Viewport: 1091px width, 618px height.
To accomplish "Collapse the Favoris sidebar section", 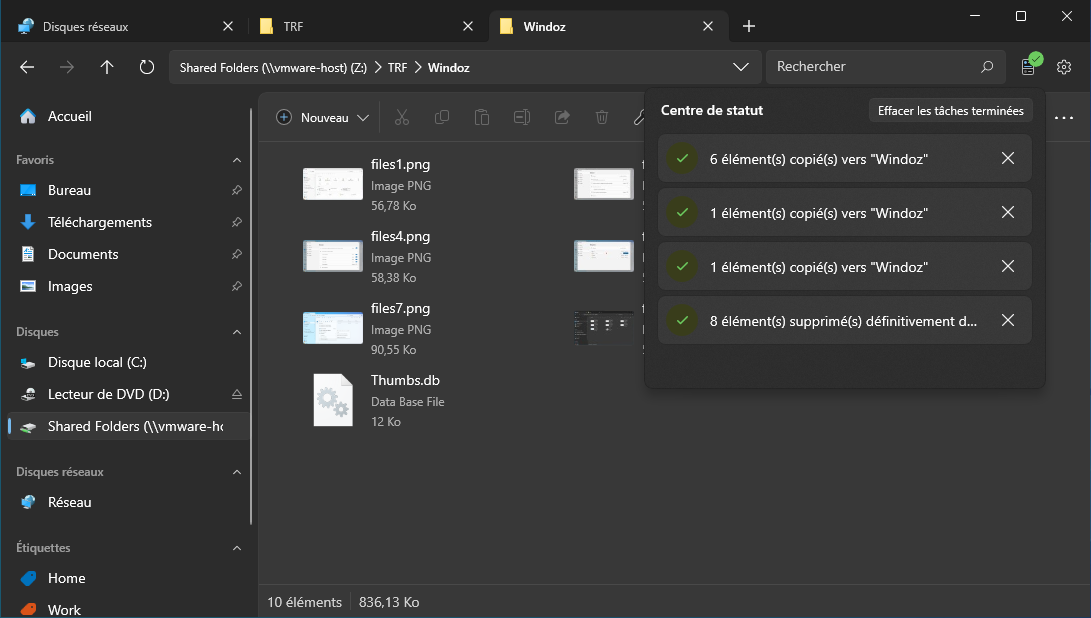I will pos(237,160).
